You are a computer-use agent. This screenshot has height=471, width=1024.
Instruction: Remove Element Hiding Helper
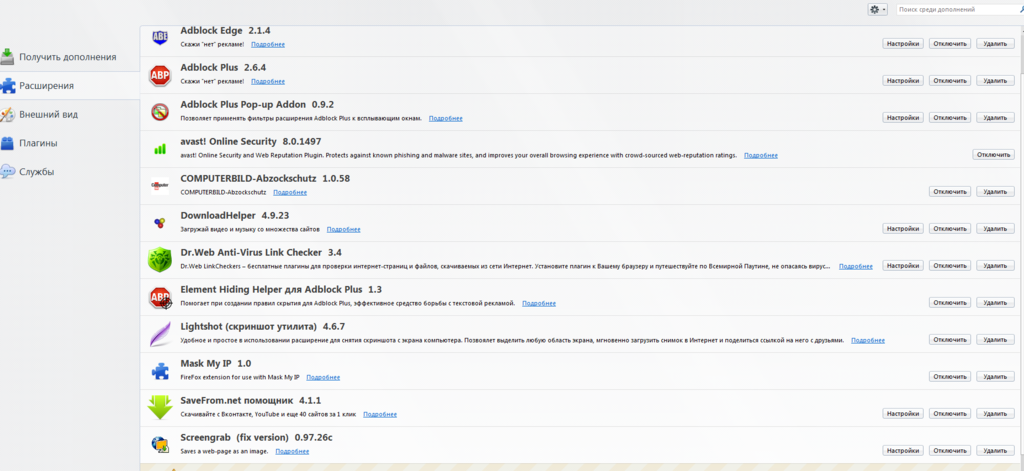(995, 303)
